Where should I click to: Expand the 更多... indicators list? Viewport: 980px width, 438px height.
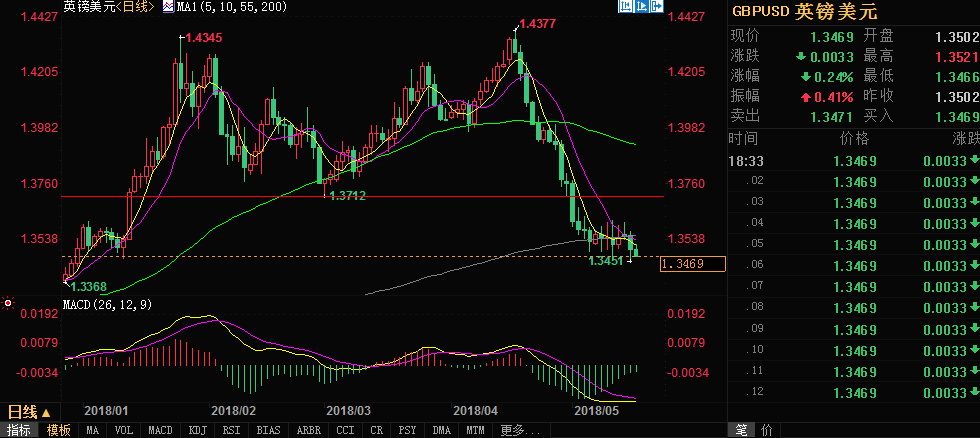click(x=512, y=430)
